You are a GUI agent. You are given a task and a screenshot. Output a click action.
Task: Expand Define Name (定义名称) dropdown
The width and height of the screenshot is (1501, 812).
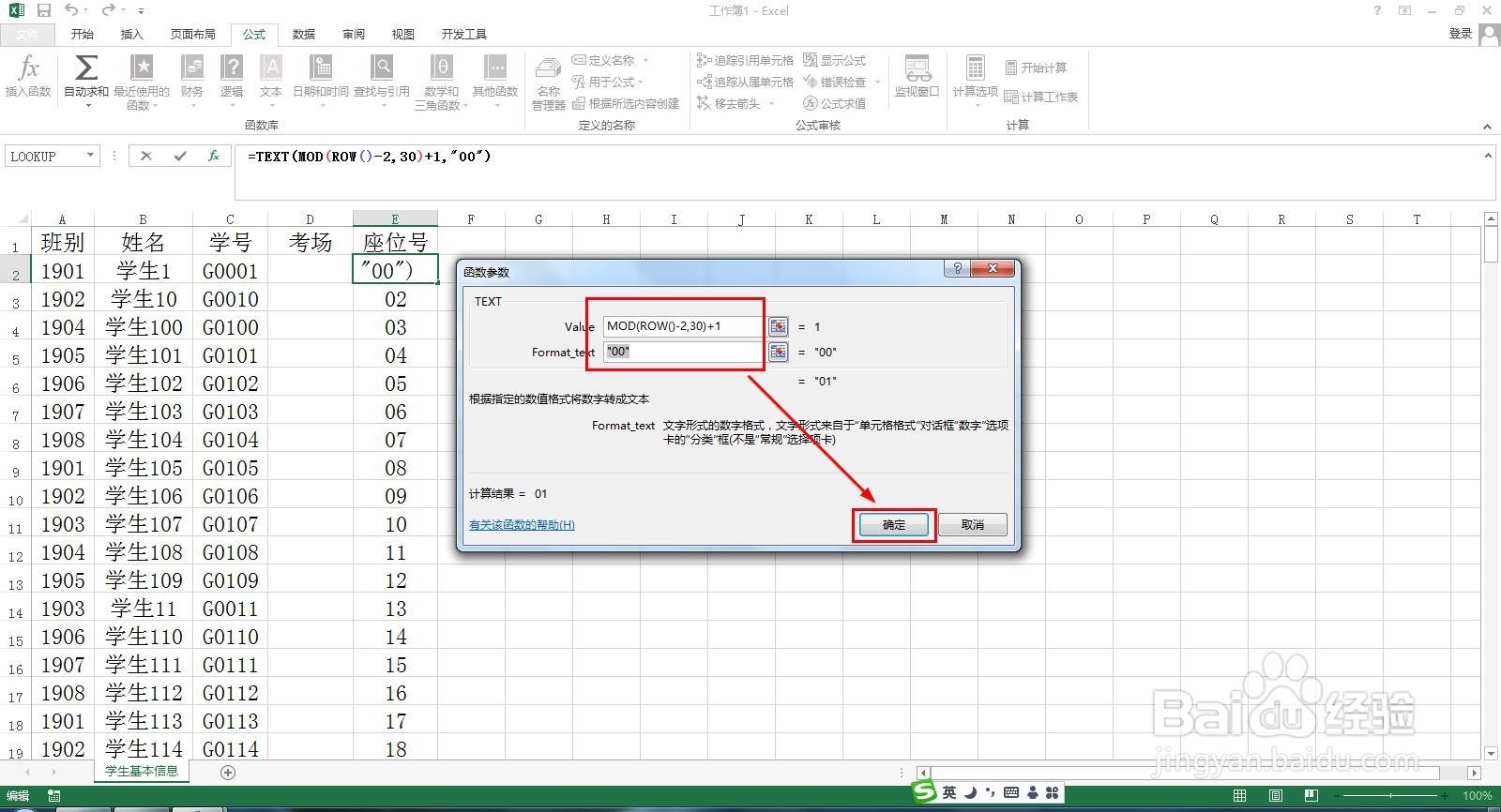tap(645, 60)
